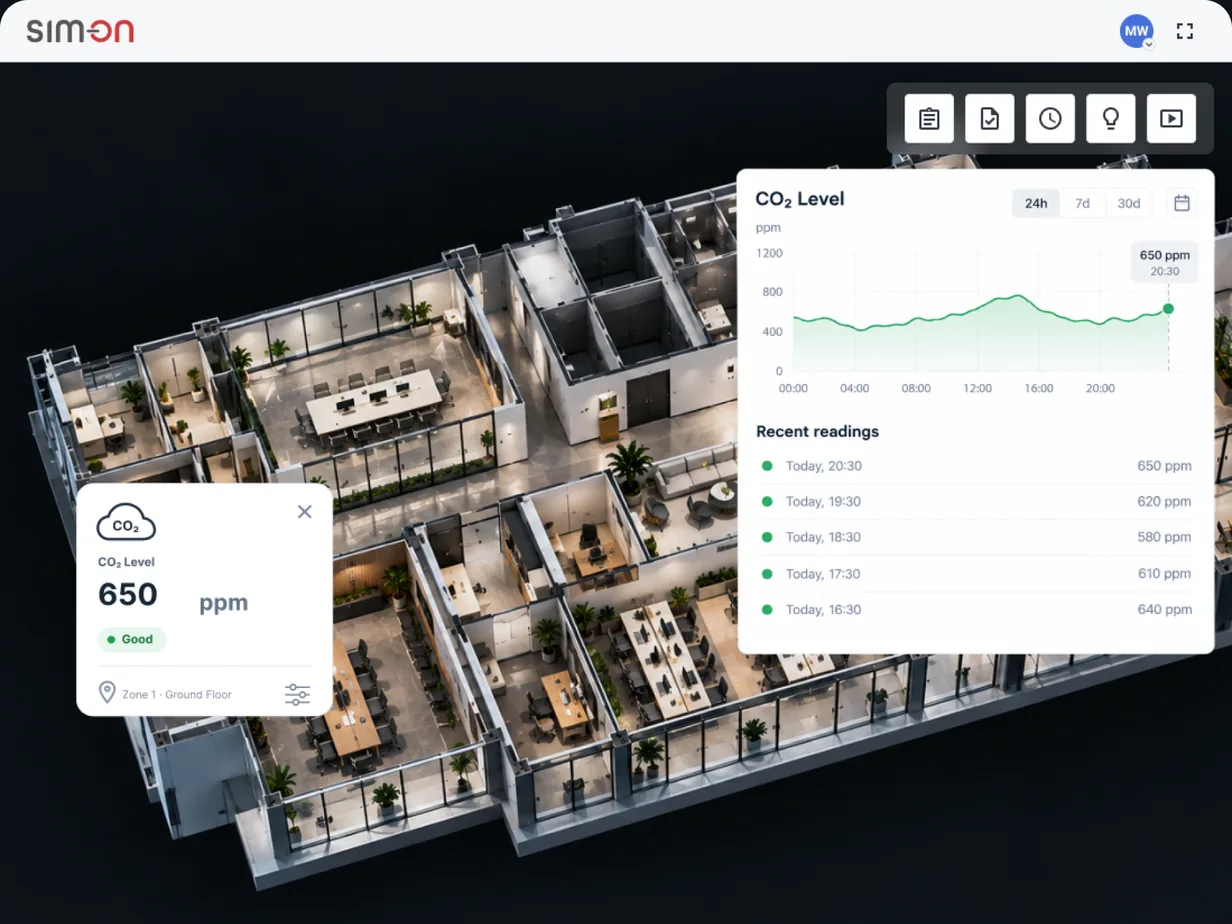Click the CO₂ Level chart title
Viewport: 1232px width, 924px height.
point(800,200)
